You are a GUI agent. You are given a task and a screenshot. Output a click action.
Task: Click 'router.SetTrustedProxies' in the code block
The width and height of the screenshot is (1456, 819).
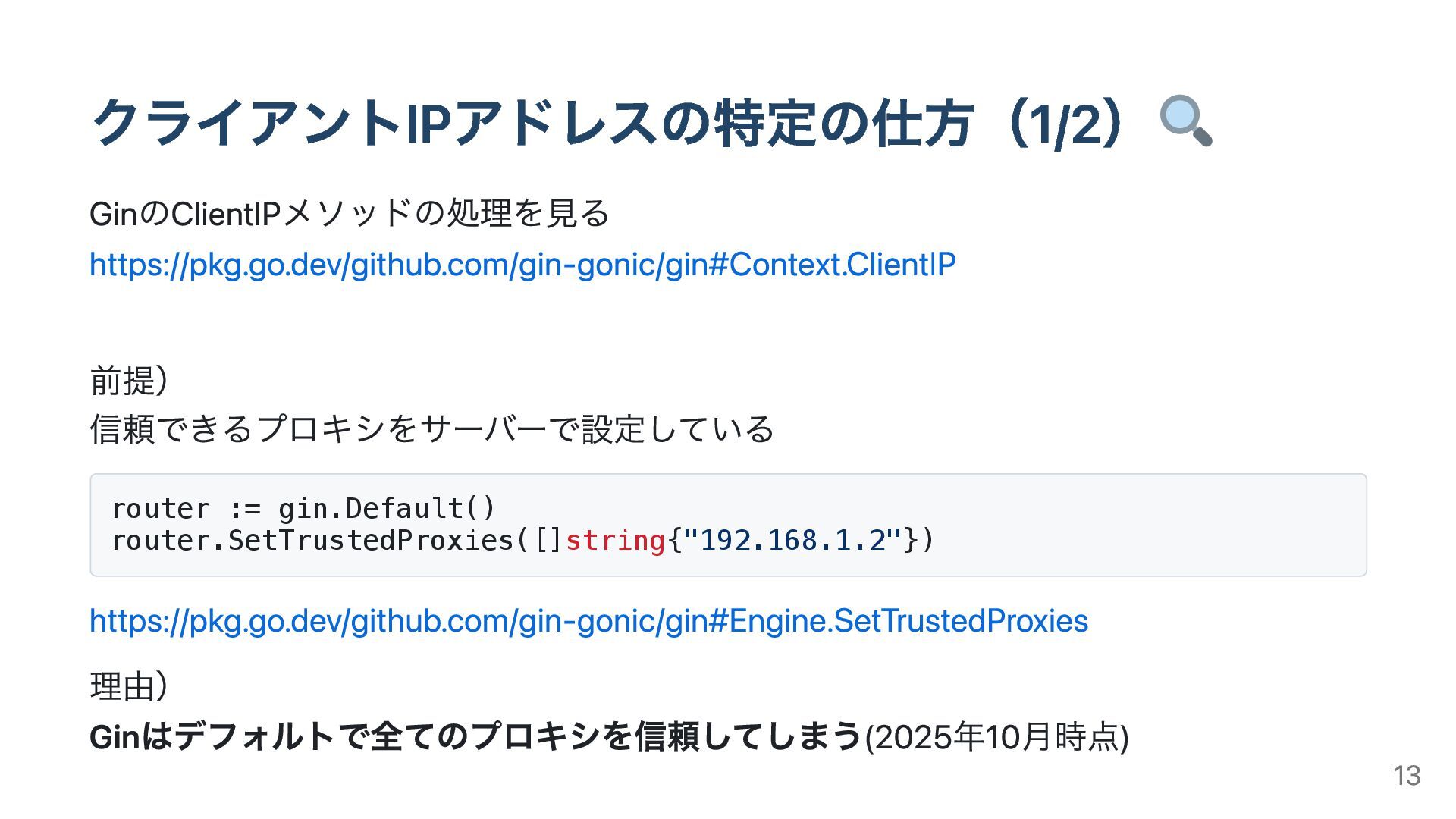(x=312, y=541)
